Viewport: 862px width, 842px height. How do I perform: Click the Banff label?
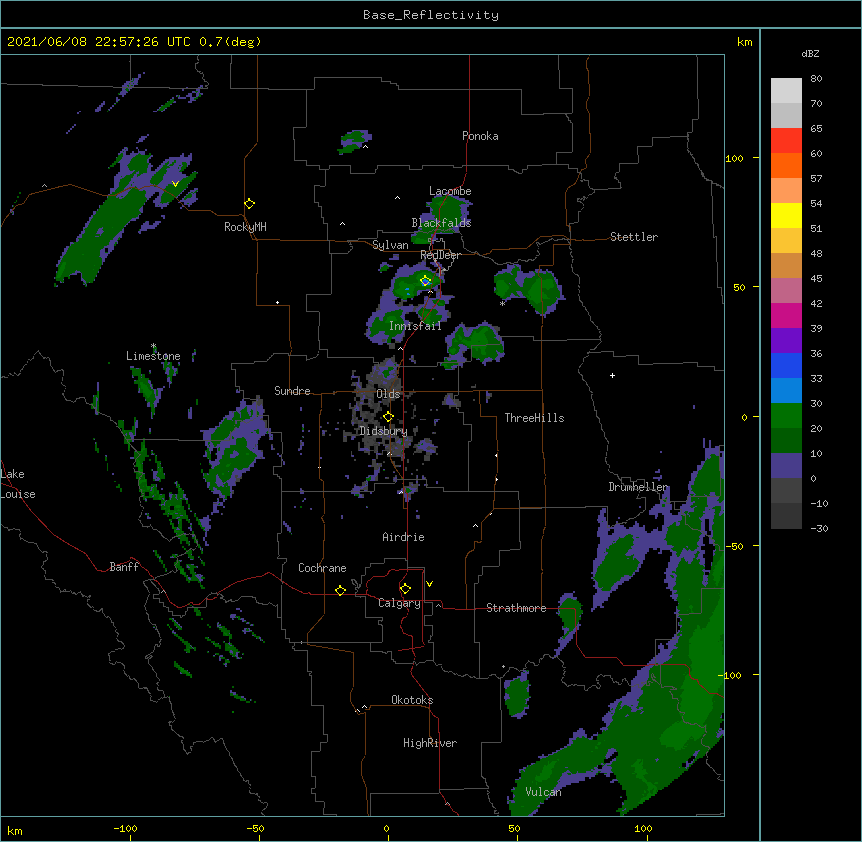pos(124,567)
